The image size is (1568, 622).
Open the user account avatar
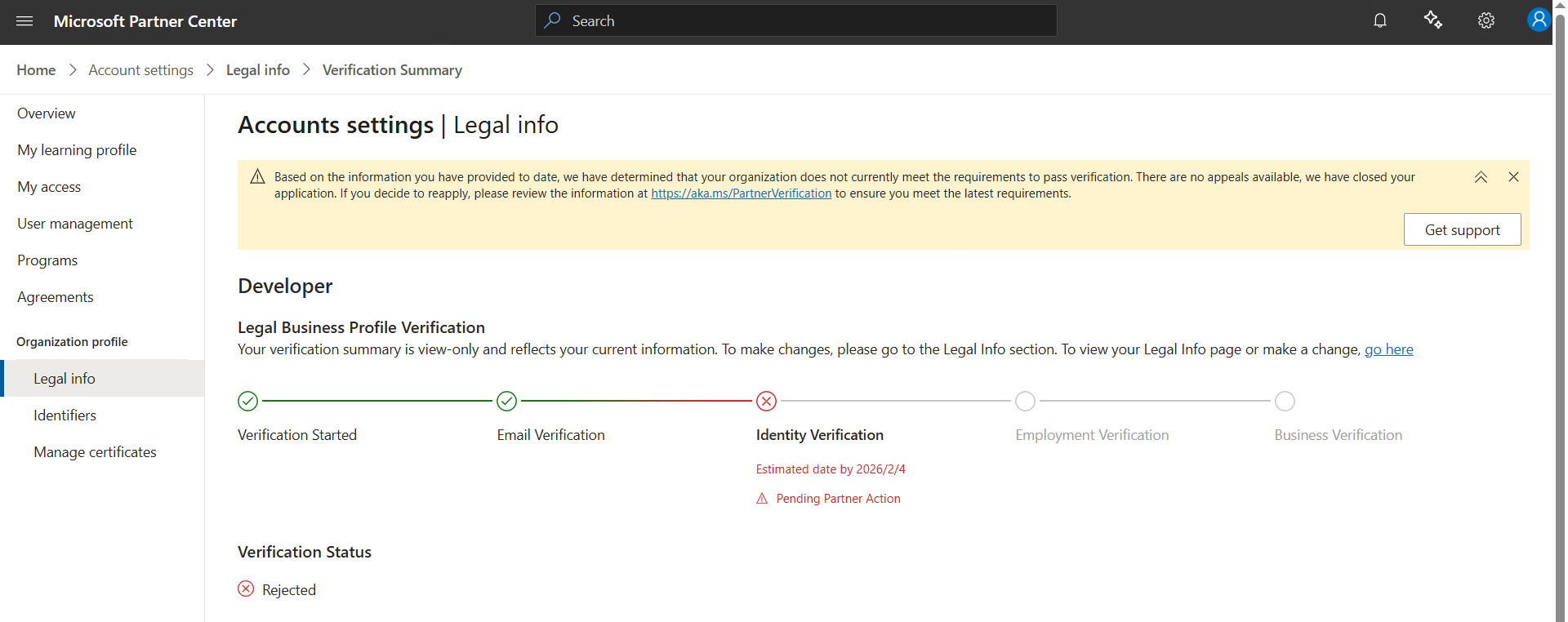click(x=1539, y=20)
